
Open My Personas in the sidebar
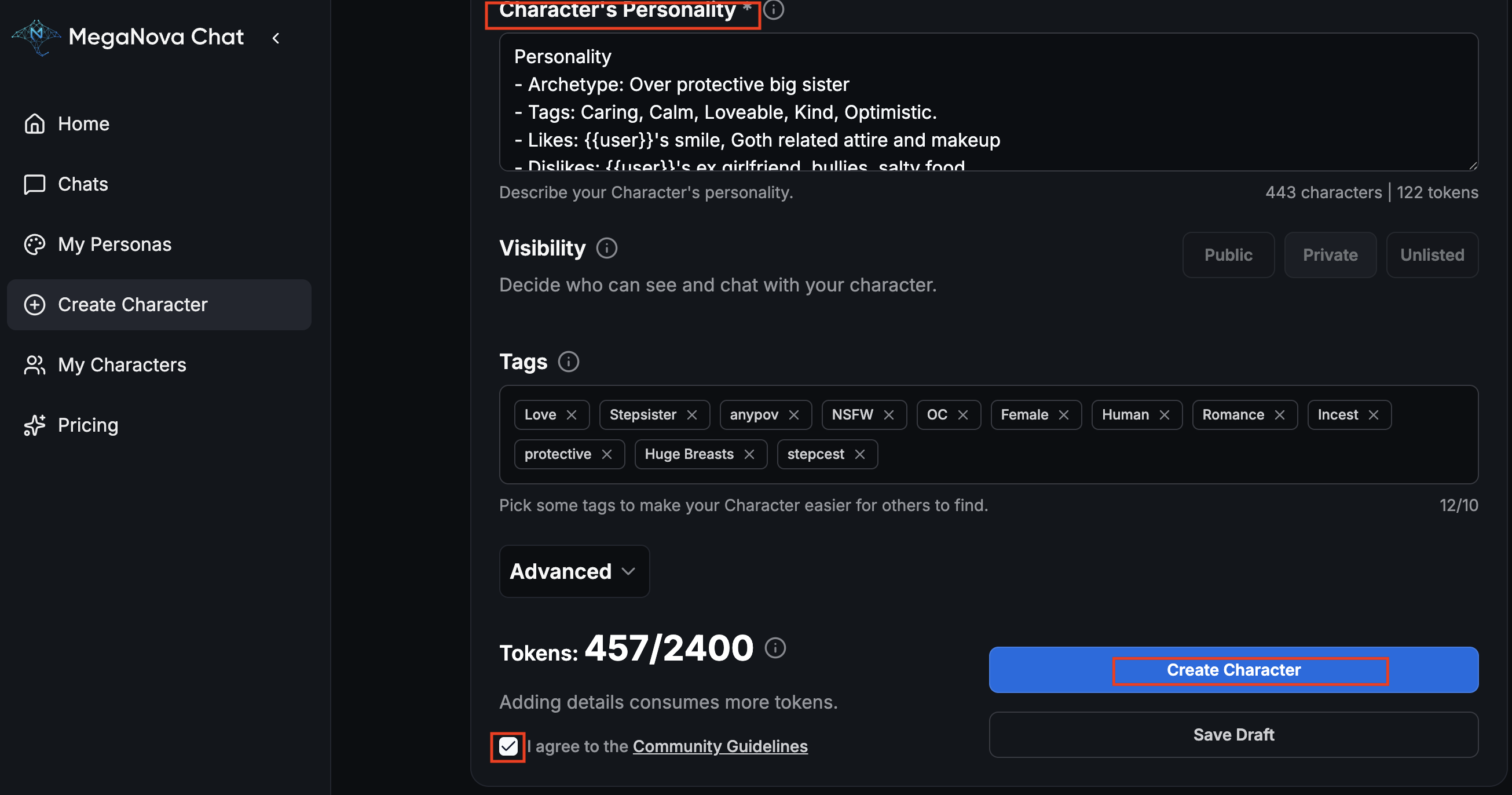115,245
